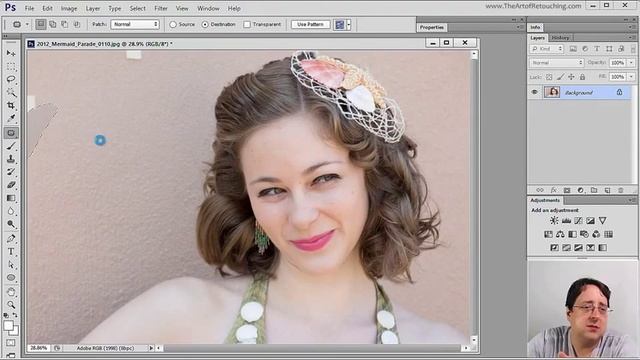Screen dimensions: 640x360
Task: Open the layer filter Kind dropdown
Action: point(547,49)
